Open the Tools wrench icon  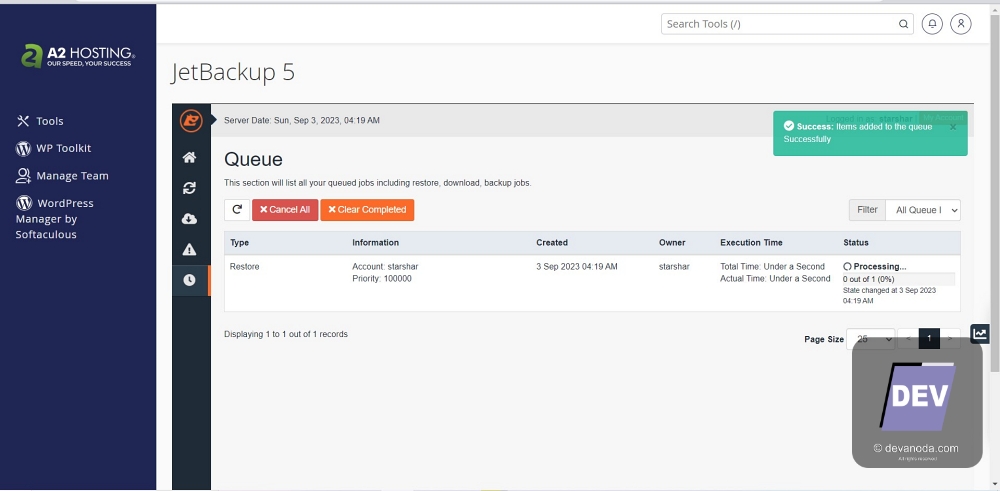coord(23,121)
